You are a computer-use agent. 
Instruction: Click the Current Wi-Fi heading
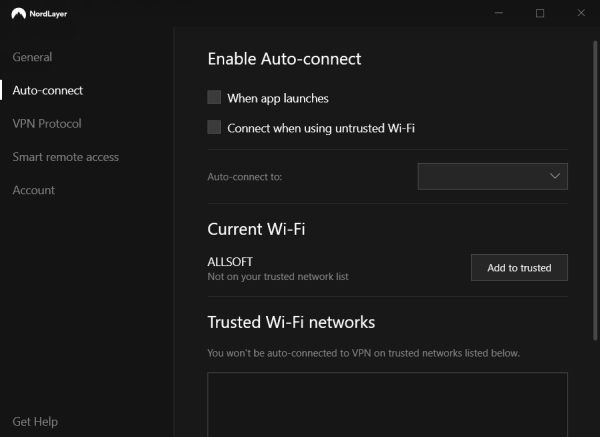256,229
